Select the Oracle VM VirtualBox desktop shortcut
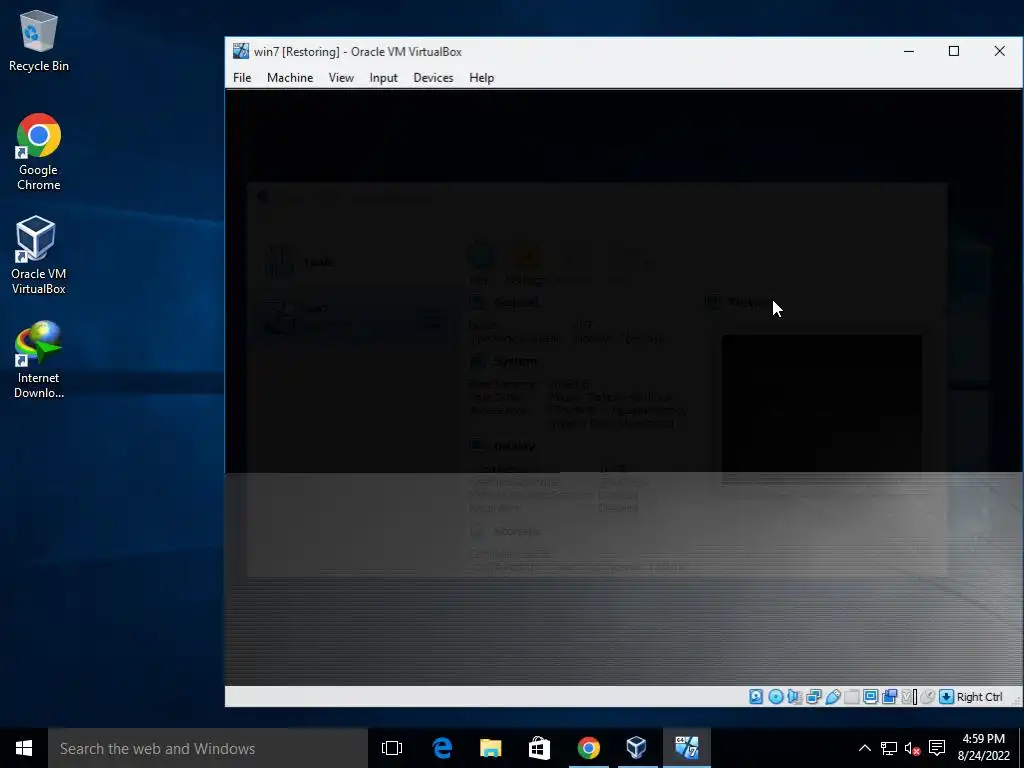Screen dimensions: 1024x768 39,255
